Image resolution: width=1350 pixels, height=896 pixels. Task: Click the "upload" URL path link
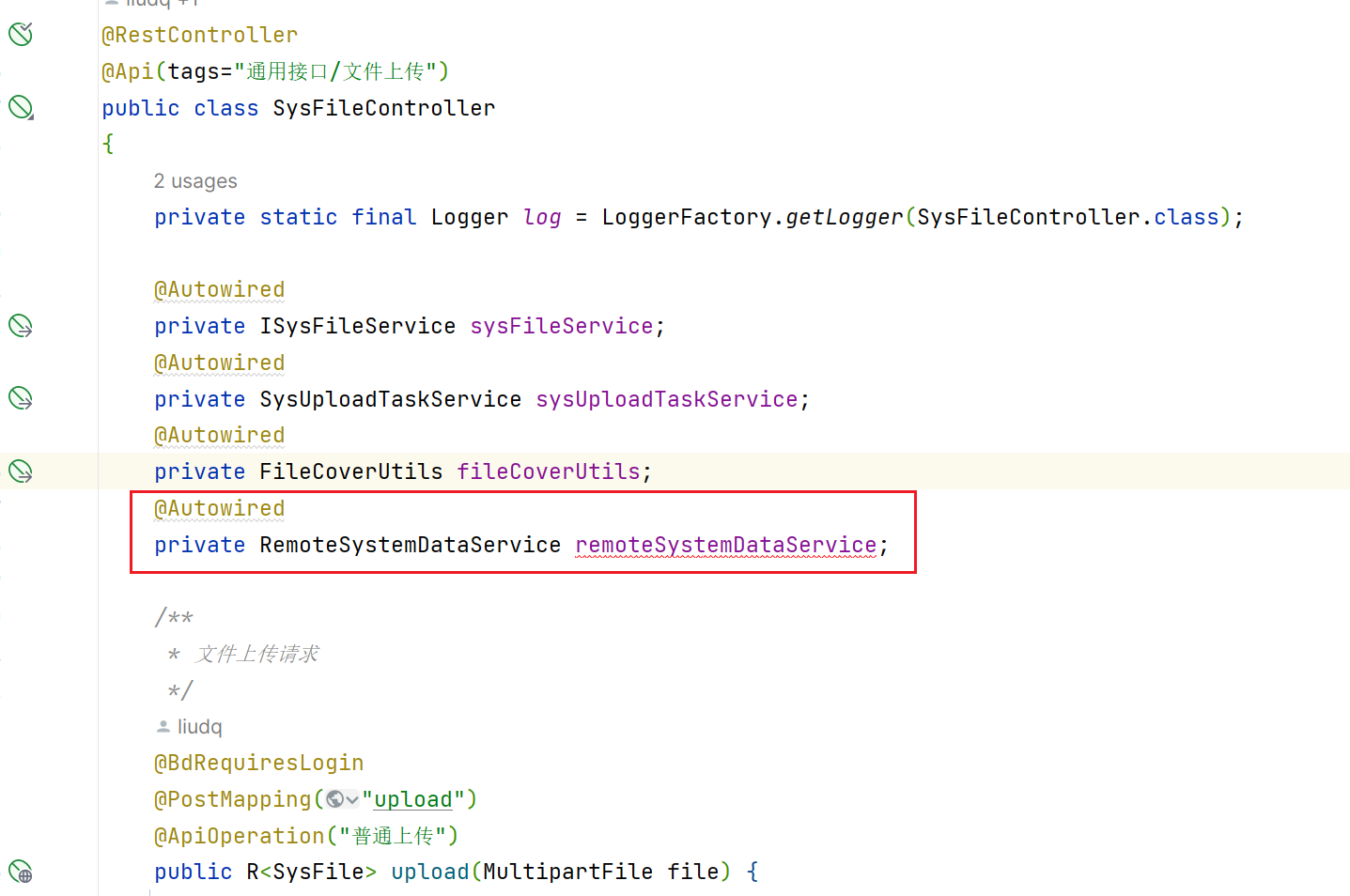coord(413,799)
